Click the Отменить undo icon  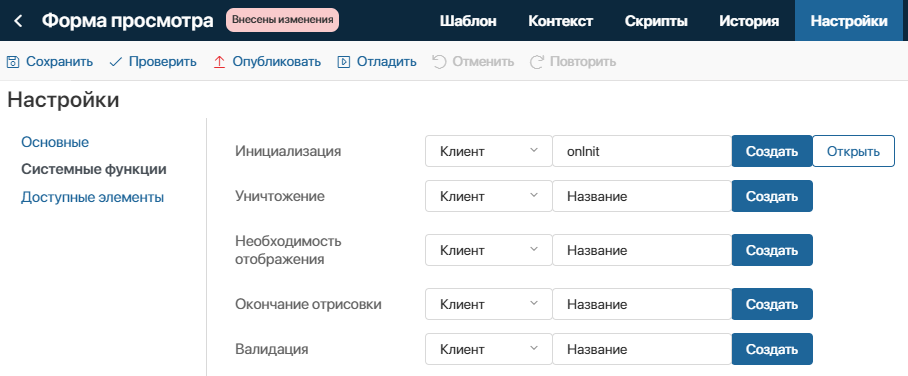point(439,61)
